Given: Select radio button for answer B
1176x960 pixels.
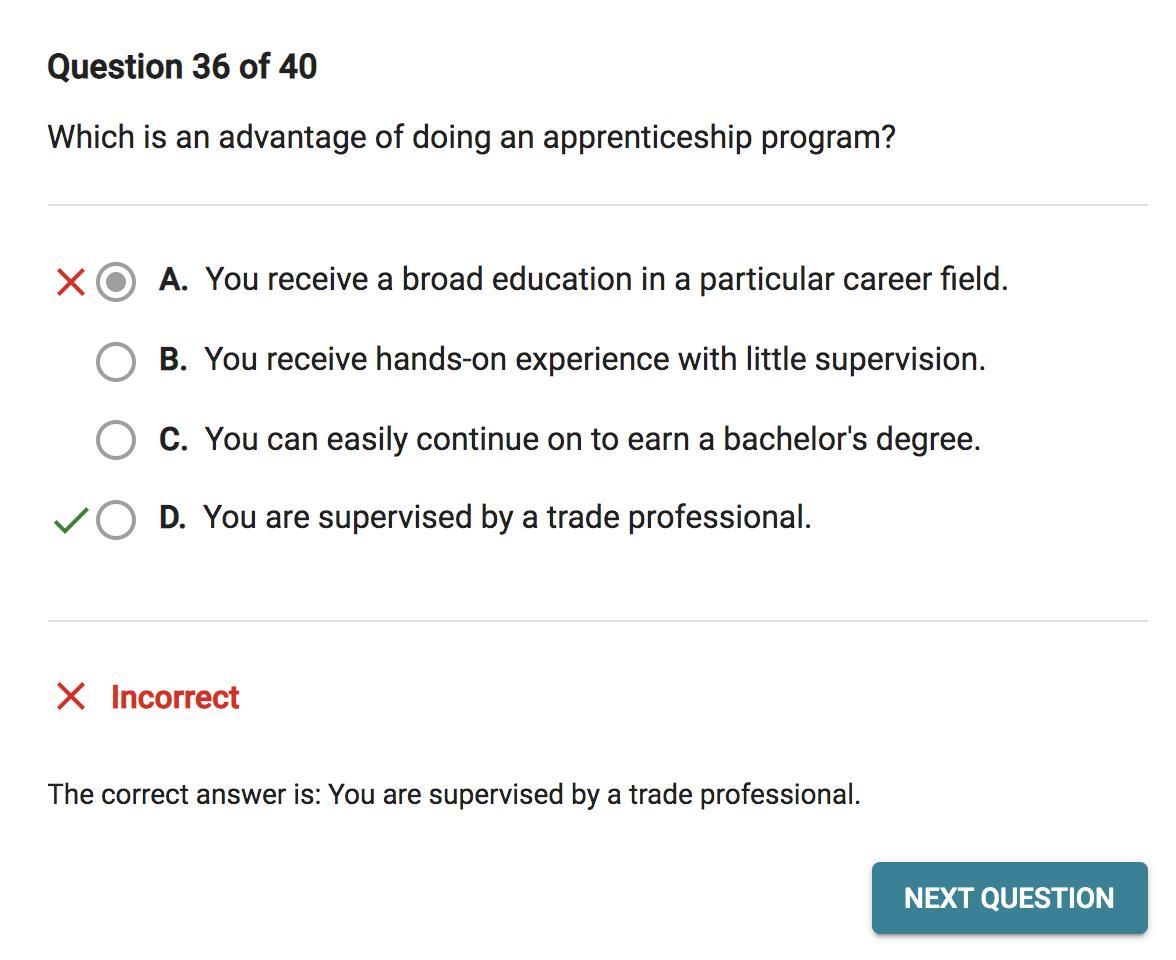Looking at the screenshot, I should (x=116, y=361).
